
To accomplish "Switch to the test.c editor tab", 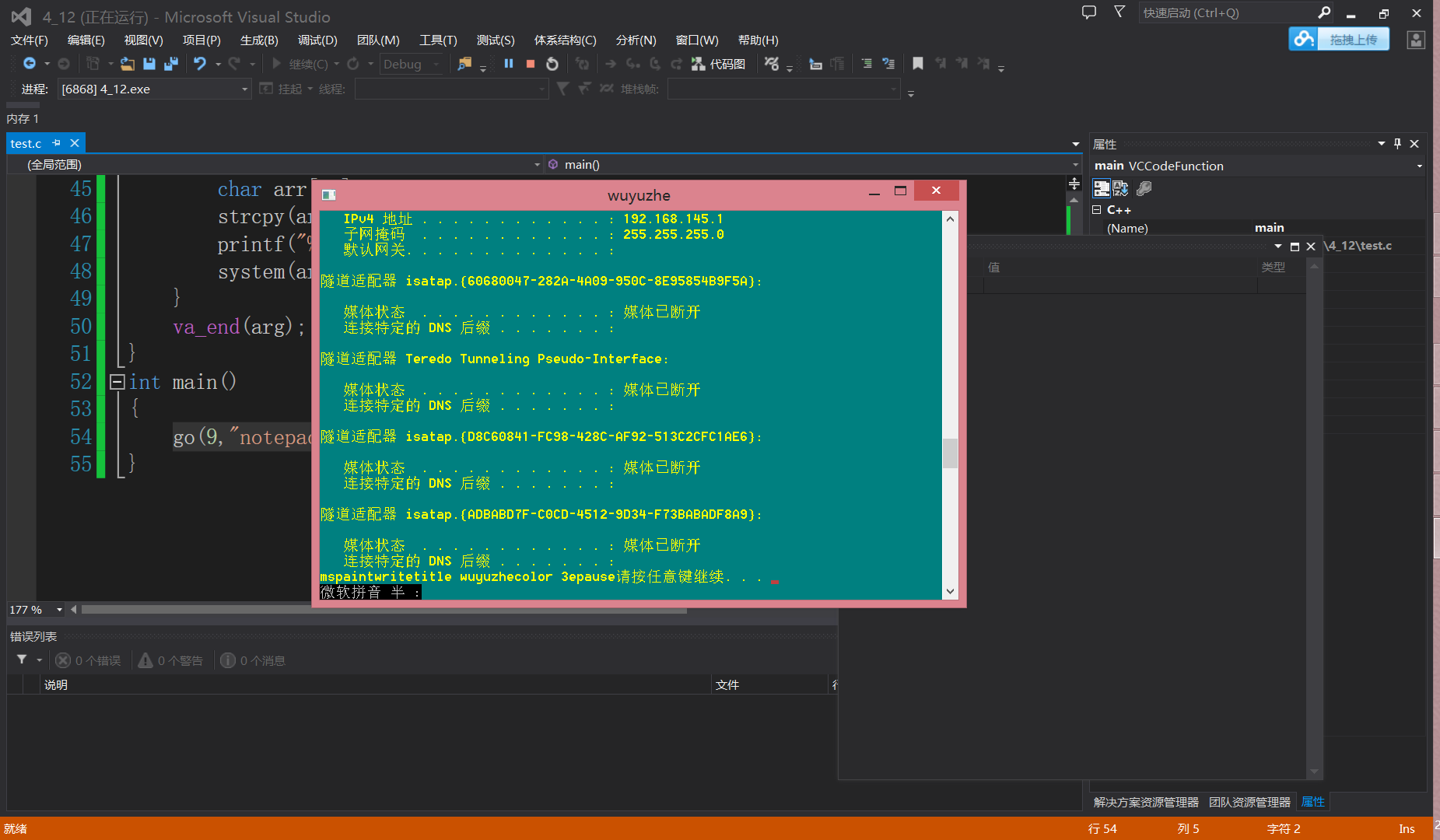I will (26, 144).
